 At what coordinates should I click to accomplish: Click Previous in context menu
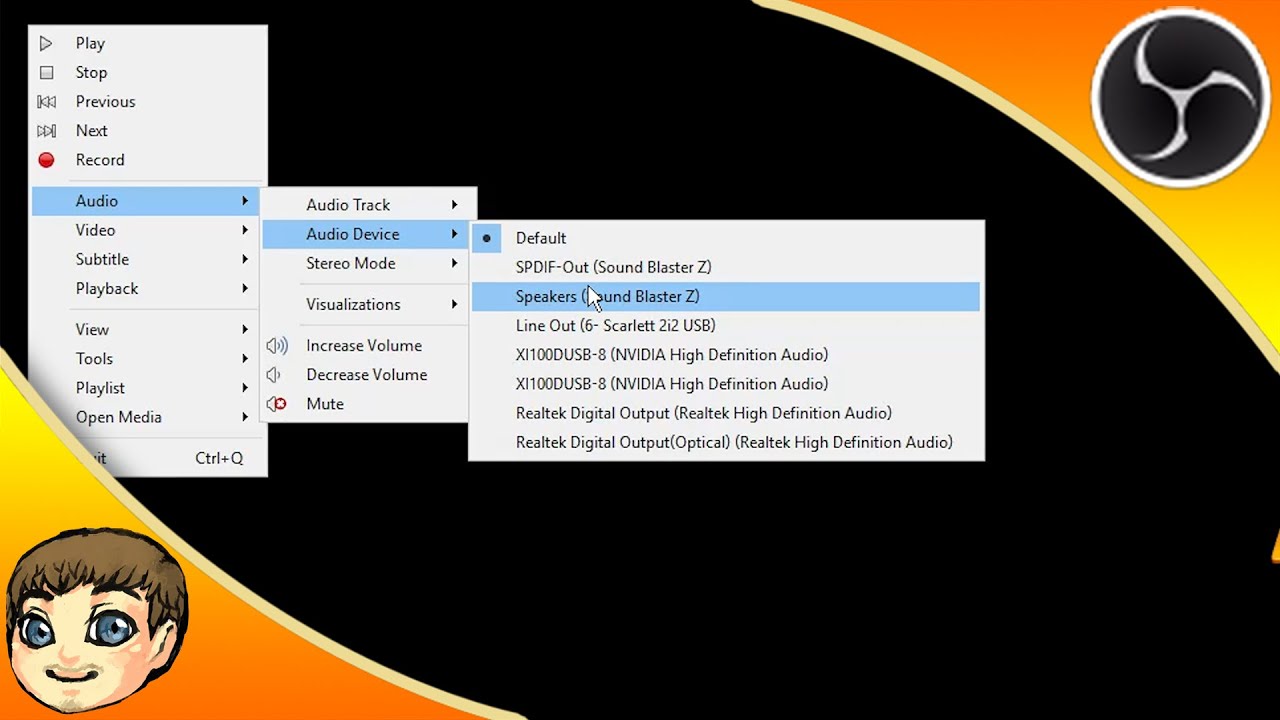pyautogui.click(x=147, y=101)
